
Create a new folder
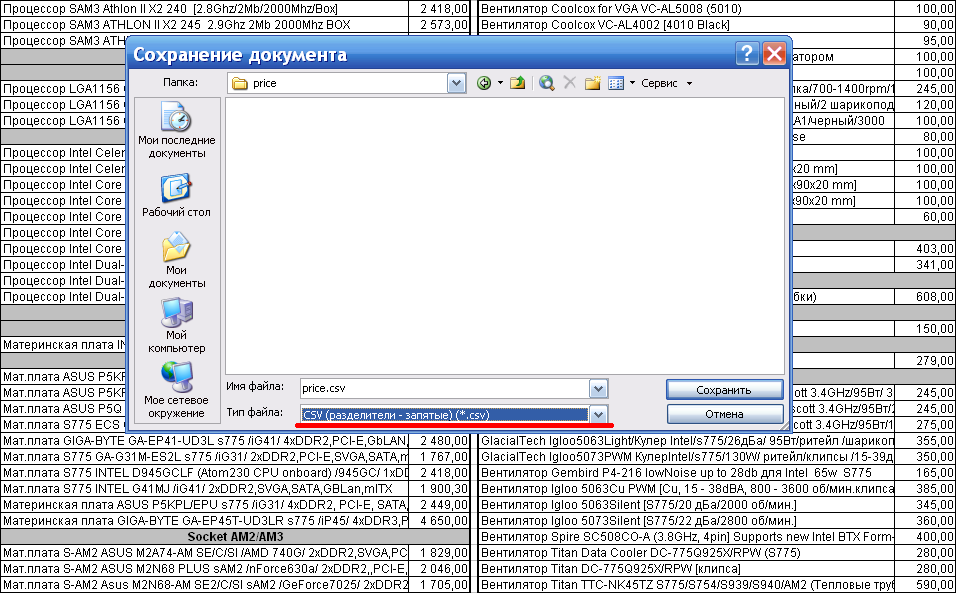[x=593, y=83]
